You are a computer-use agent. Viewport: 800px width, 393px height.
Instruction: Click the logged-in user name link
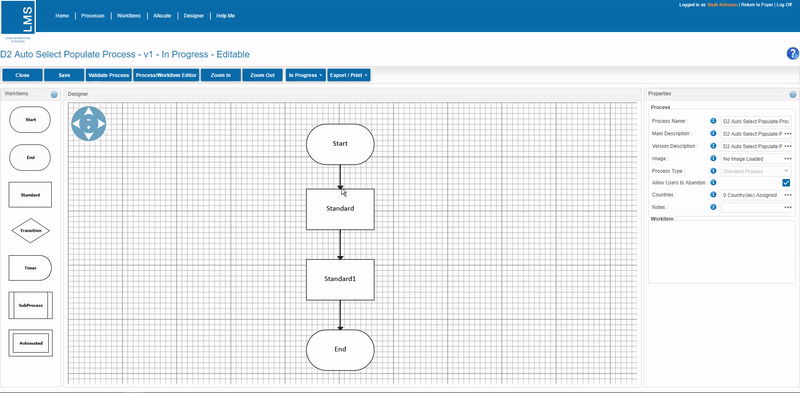(x=722, y=5)
